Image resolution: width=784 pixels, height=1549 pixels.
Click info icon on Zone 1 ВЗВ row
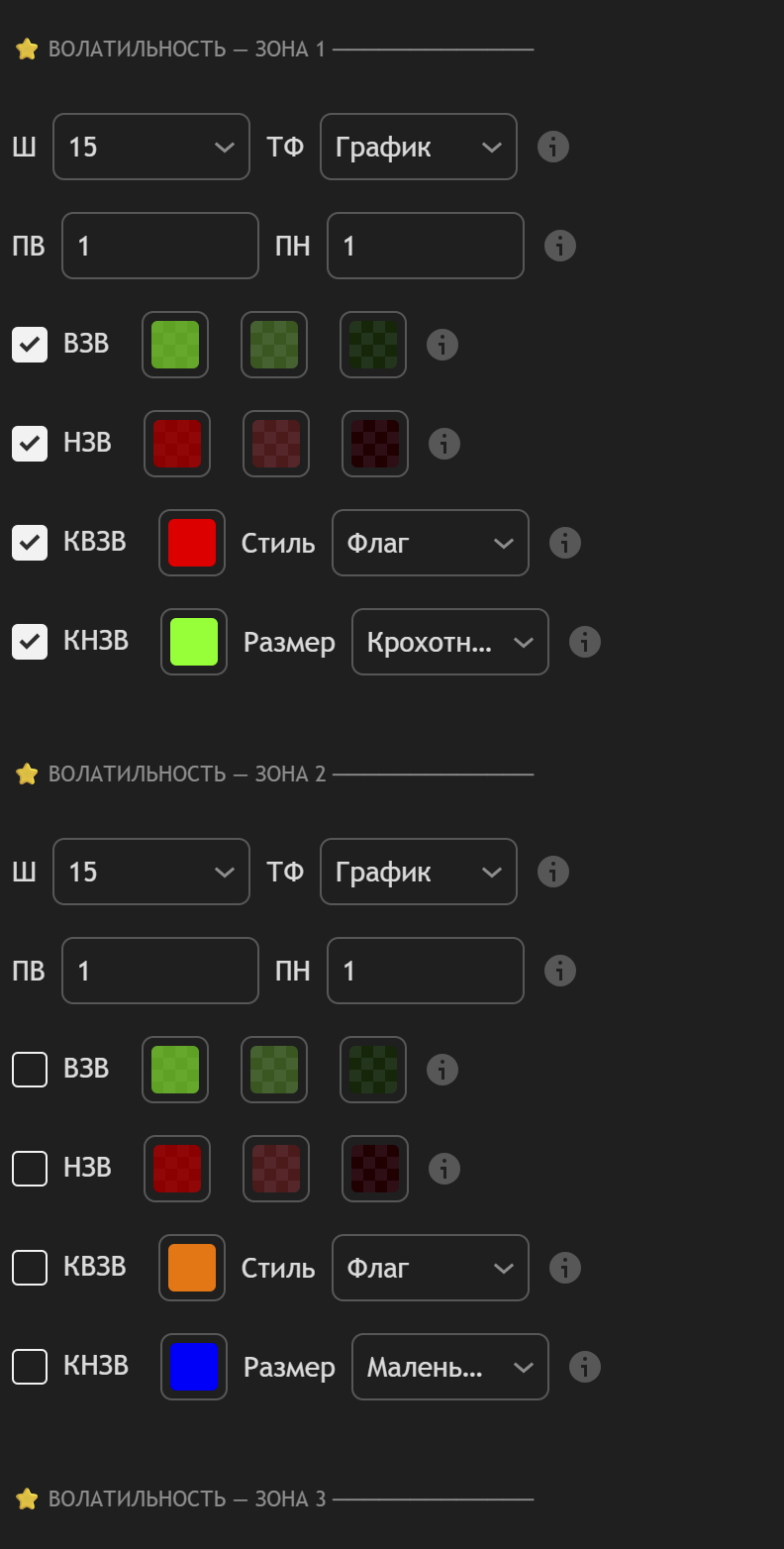click(442, 345)
